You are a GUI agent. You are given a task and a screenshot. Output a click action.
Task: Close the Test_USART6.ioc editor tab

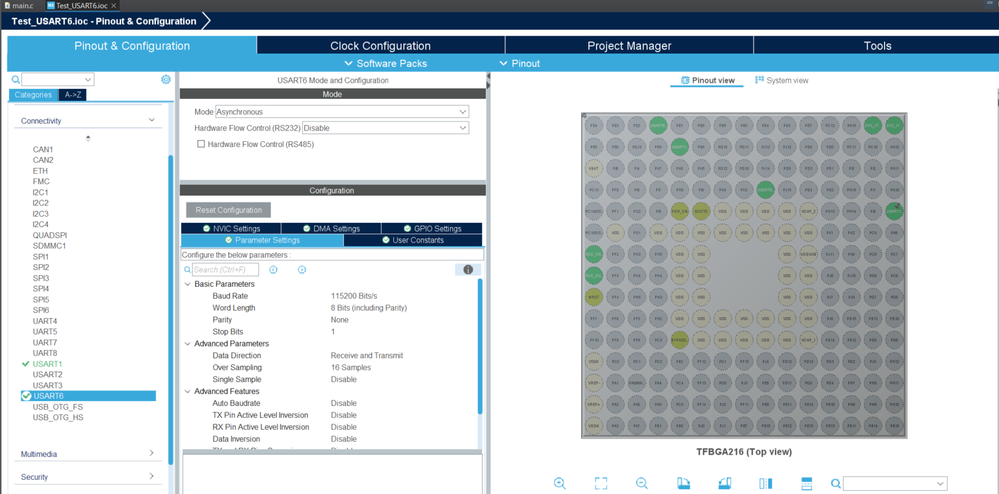pos(113,5)
